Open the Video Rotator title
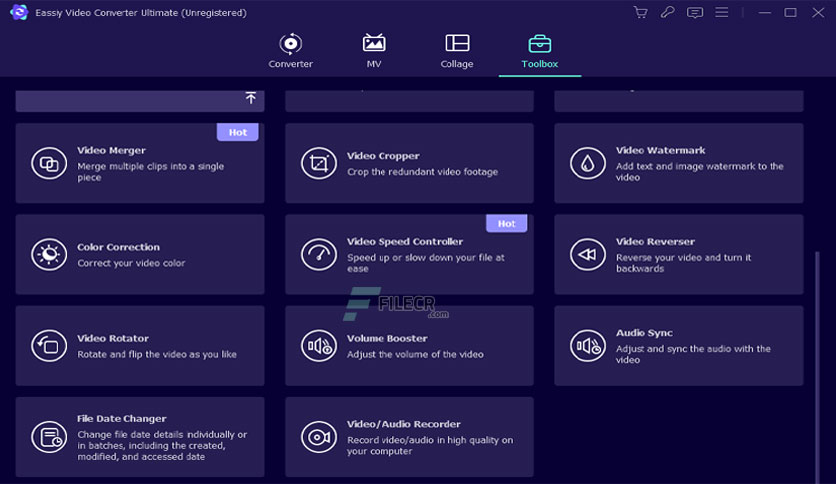836x484 pixels. (113, 338)
